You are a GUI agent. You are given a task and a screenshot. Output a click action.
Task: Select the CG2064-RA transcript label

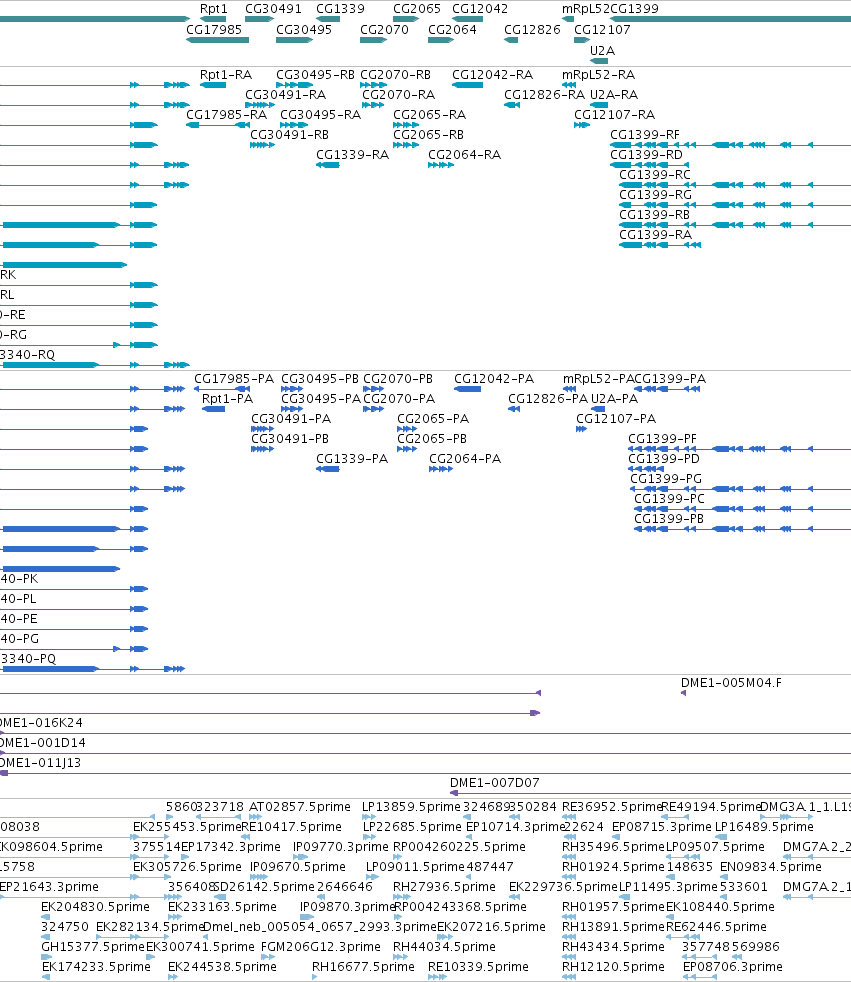pos(465,155)
